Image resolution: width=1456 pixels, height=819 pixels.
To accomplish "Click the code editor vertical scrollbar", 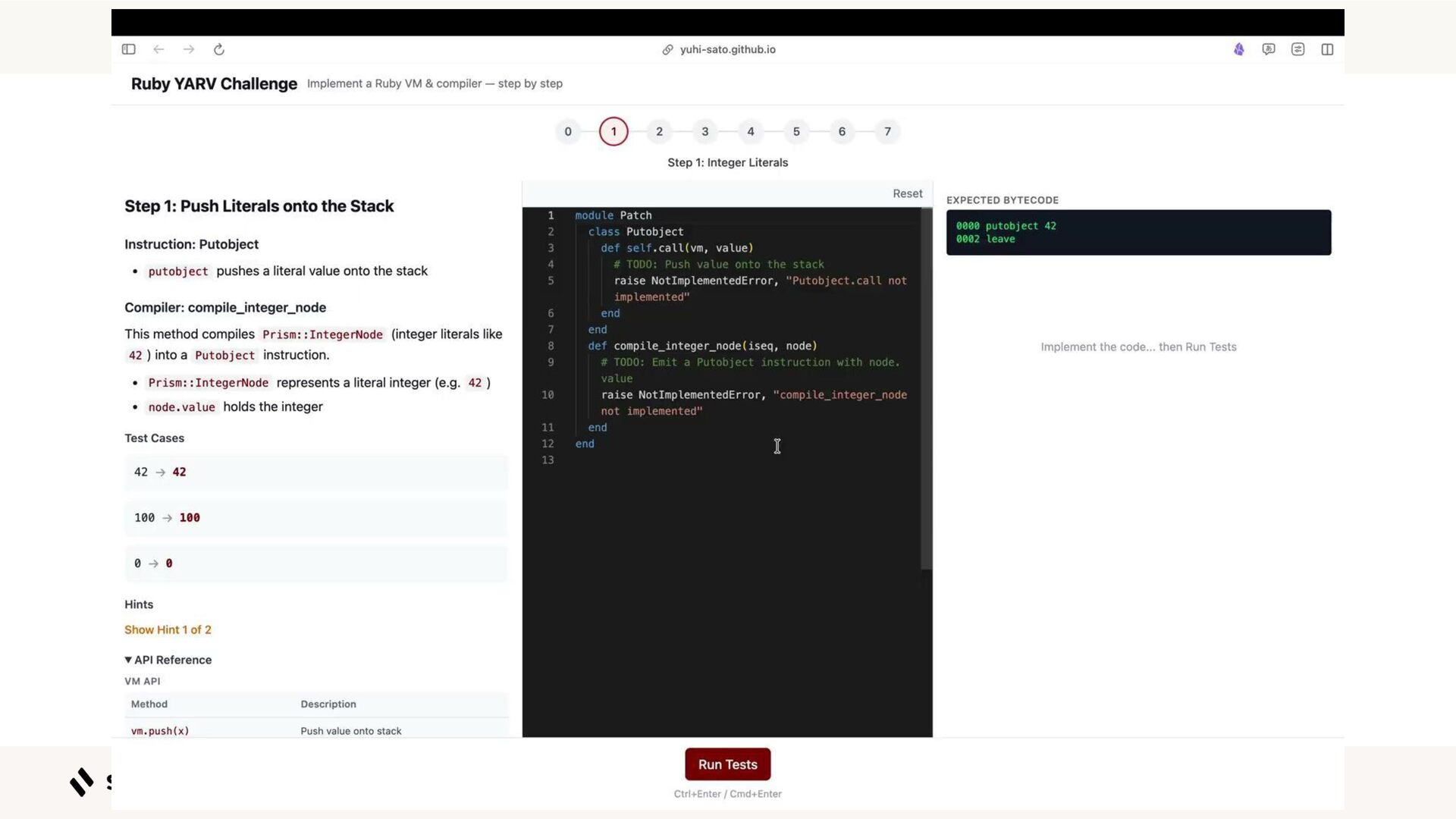I will [926, 388].
